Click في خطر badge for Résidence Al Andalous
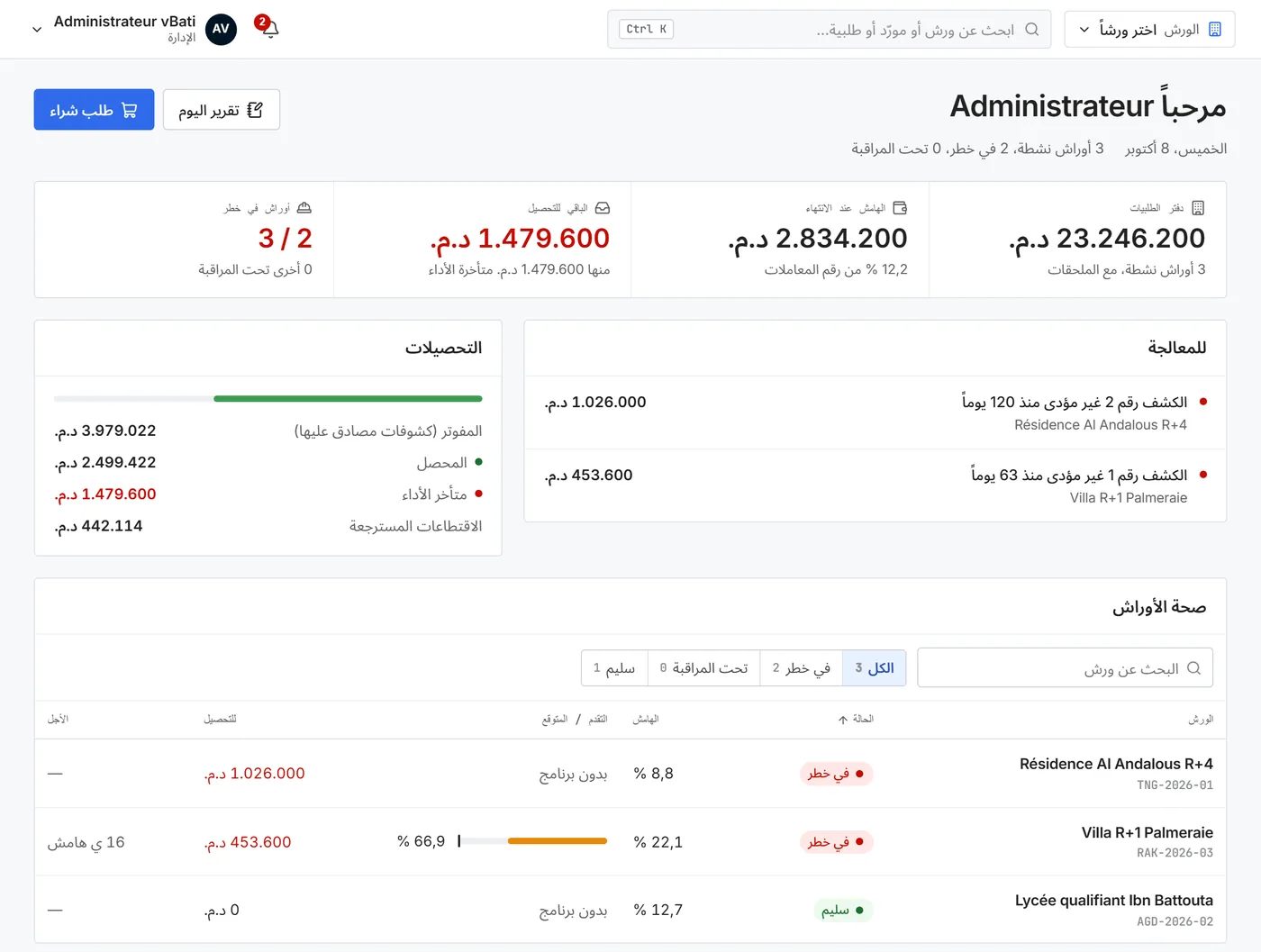The width and height of the screenshot is (1261, 952). [837, 774]
